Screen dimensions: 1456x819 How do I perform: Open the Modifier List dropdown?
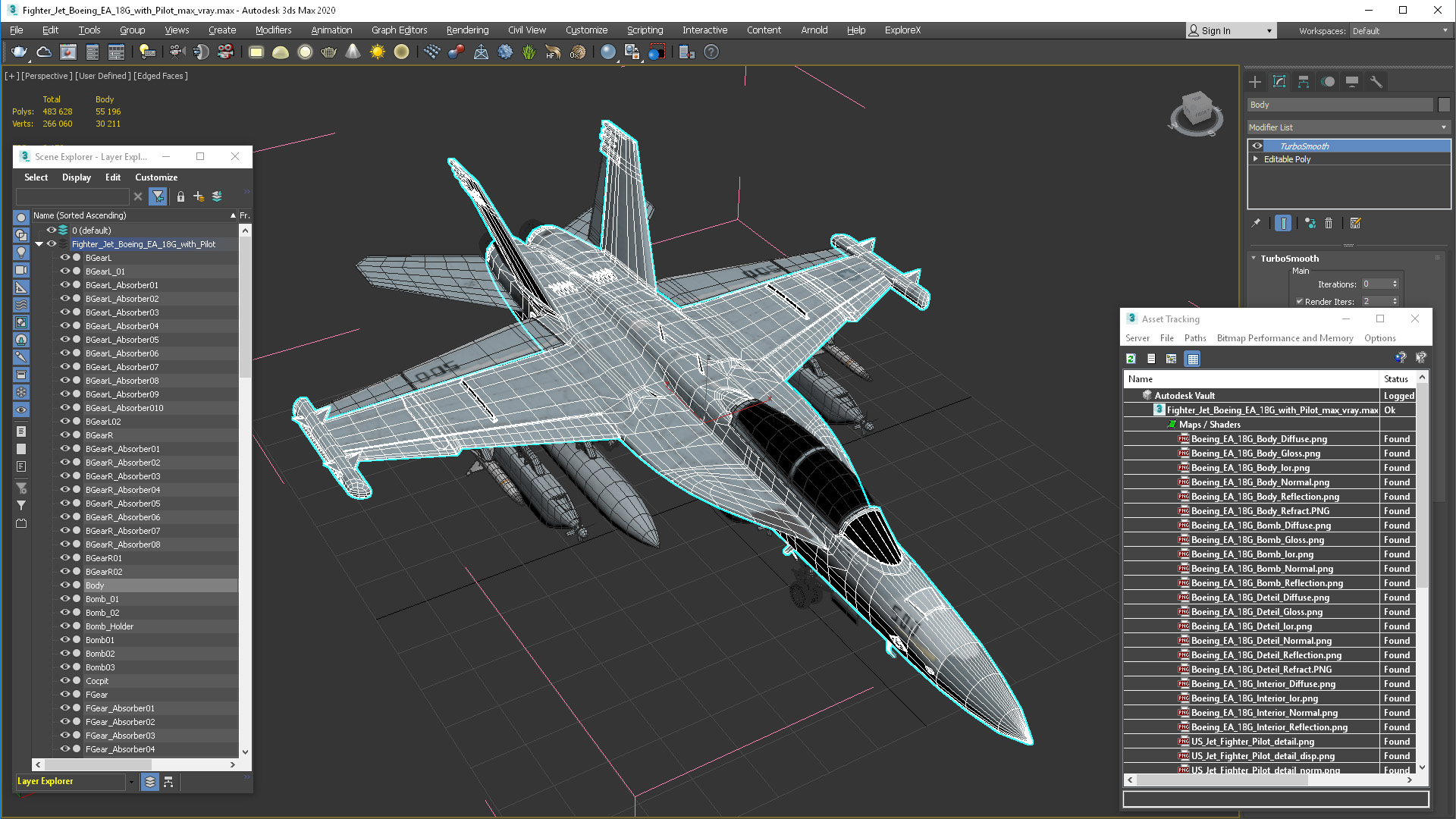1348,127
